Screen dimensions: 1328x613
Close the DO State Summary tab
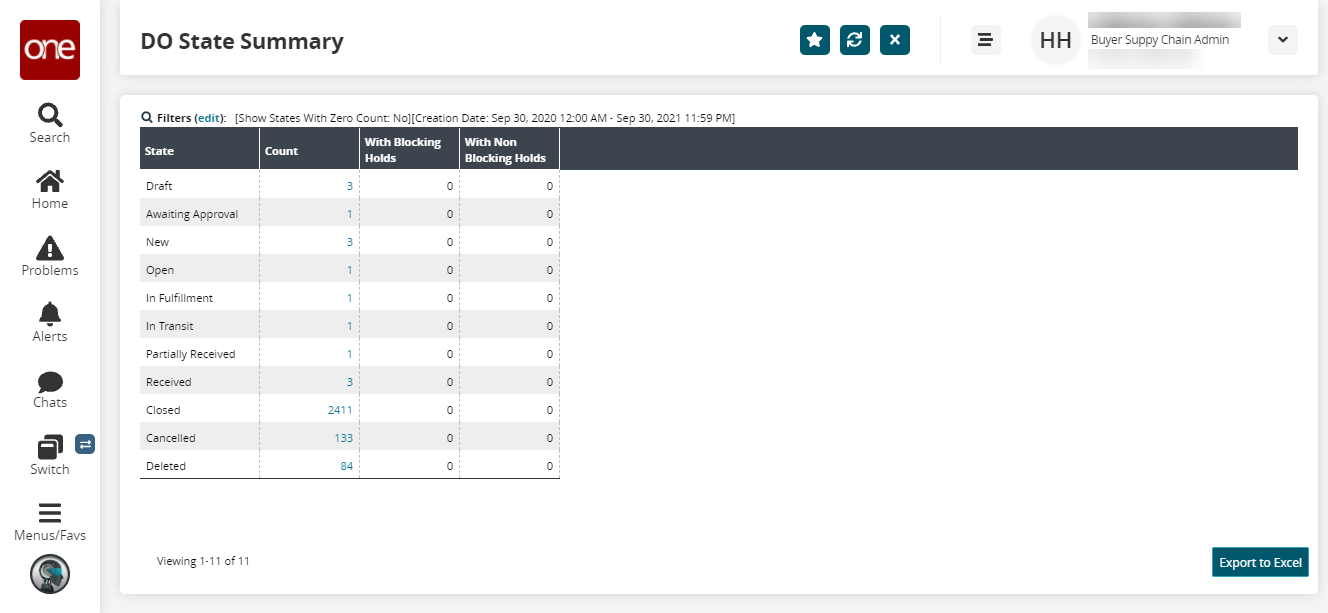click(895, 40)
